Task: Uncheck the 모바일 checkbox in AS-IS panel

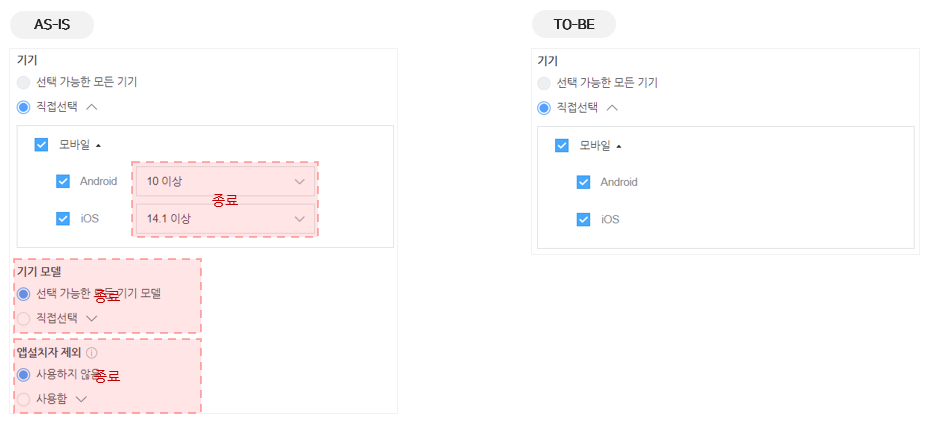Action: click(41, 145)
